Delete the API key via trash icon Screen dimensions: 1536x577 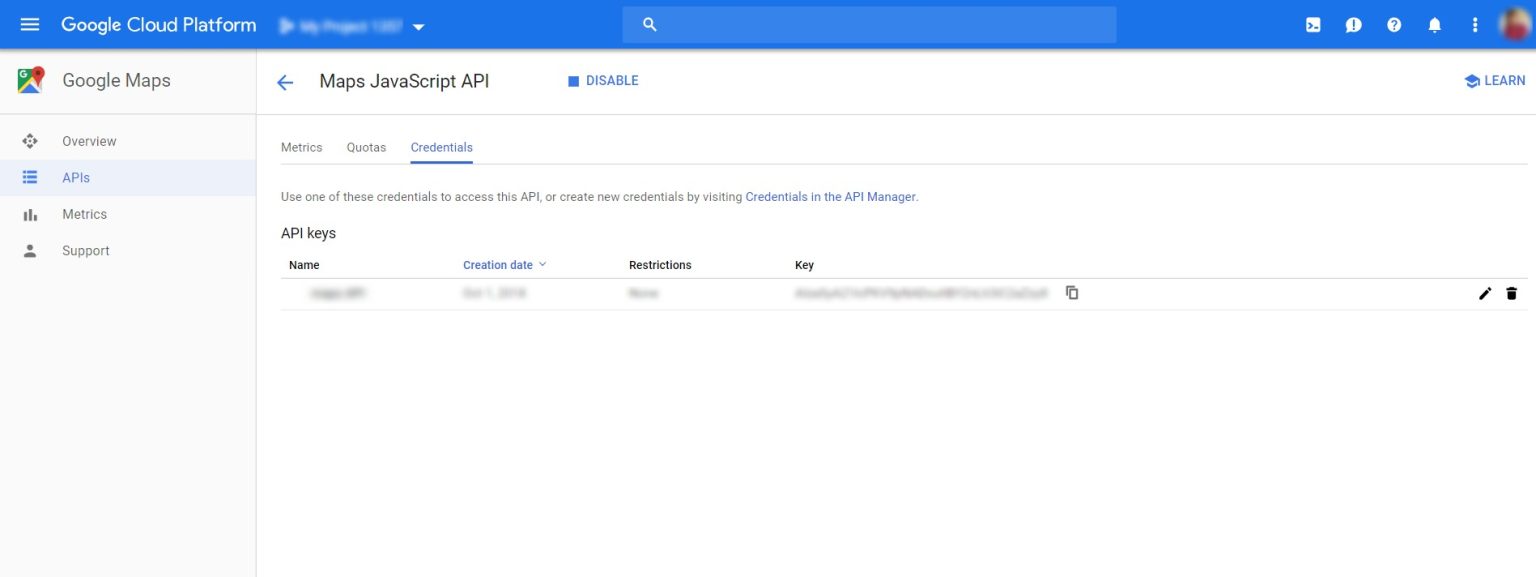1511,293
